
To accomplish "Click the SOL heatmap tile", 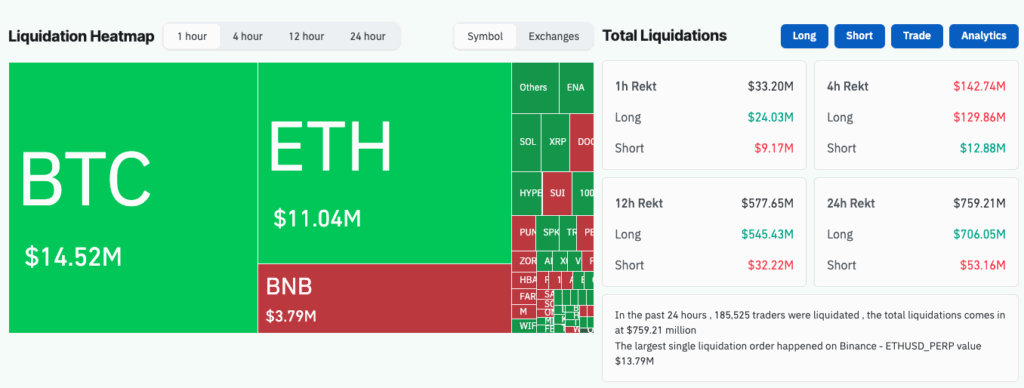I will click(526, 142).
